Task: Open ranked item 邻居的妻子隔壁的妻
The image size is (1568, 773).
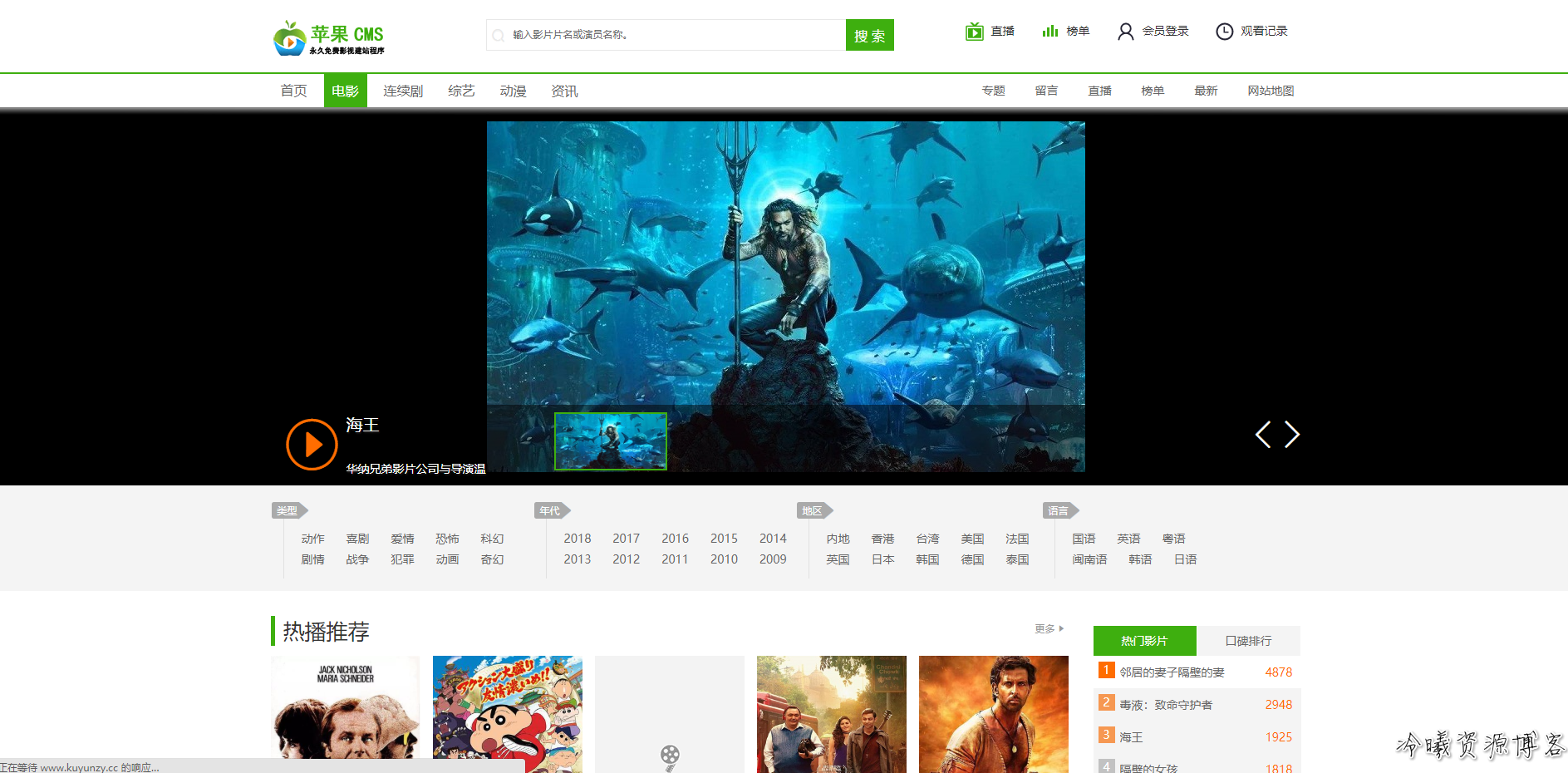Action: tap(1172, 672)
